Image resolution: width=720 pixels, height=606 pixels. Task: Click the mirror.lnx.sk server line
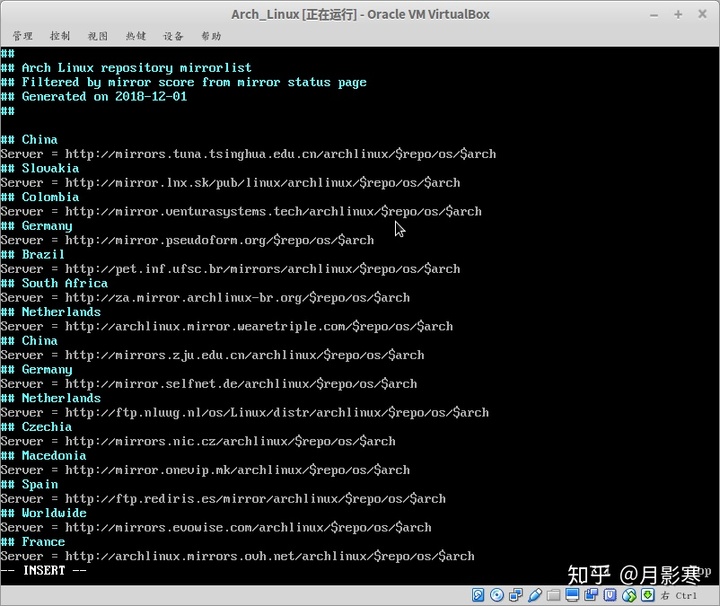(231, 183)
